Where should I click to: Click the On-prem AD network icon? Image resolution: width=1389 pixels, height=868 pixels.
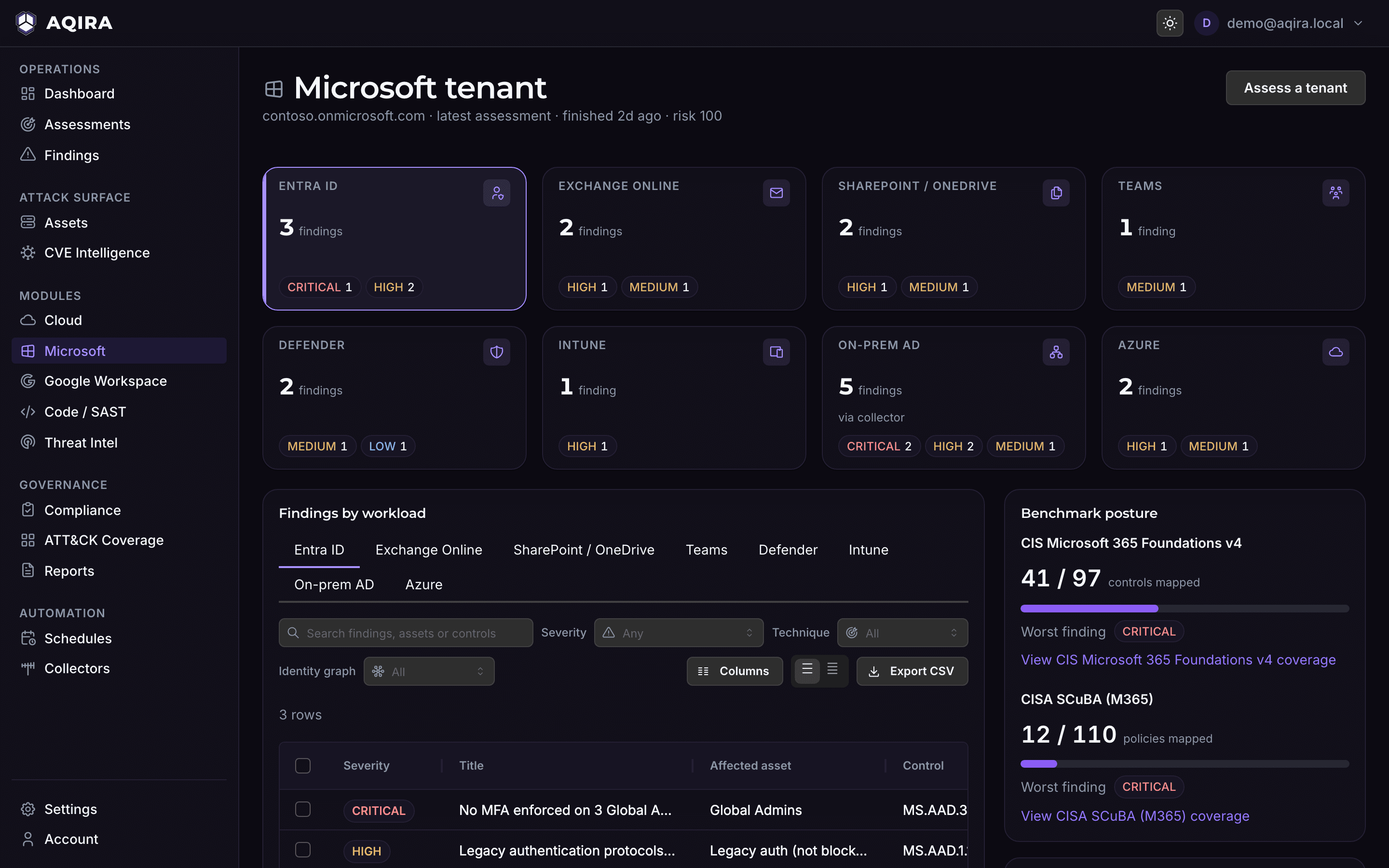click(x=1056, y=352)
